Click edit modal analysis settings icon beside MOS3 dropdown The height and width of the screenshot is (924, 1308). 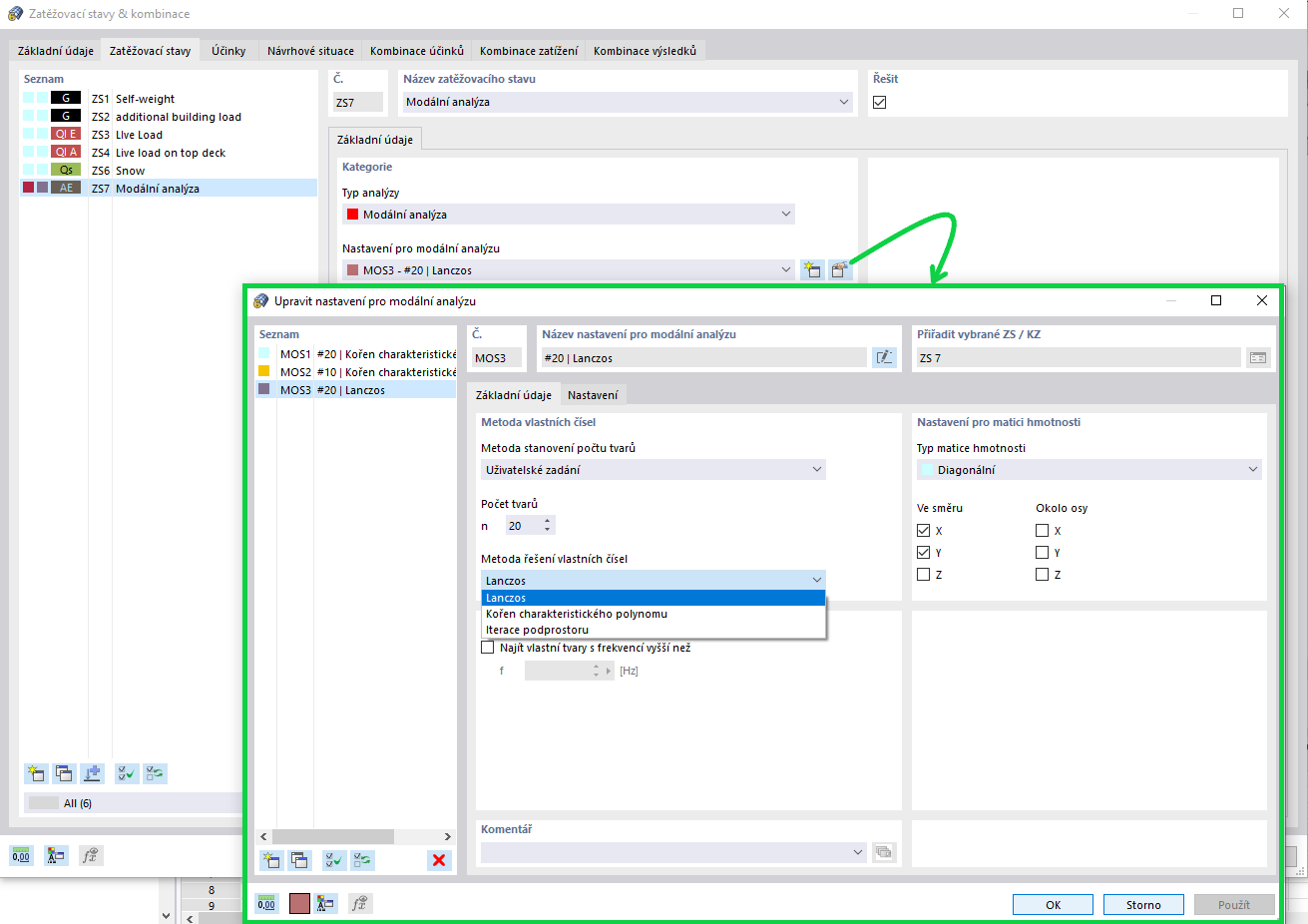pos(840,269)
